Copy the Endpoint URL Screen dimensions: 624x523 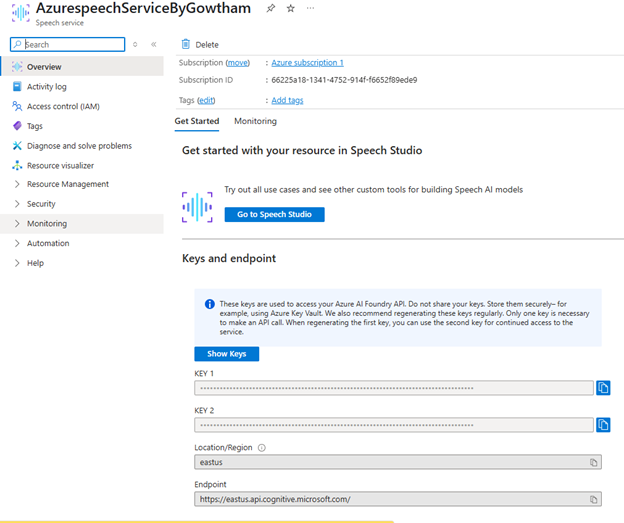click(x=594, y=499)
